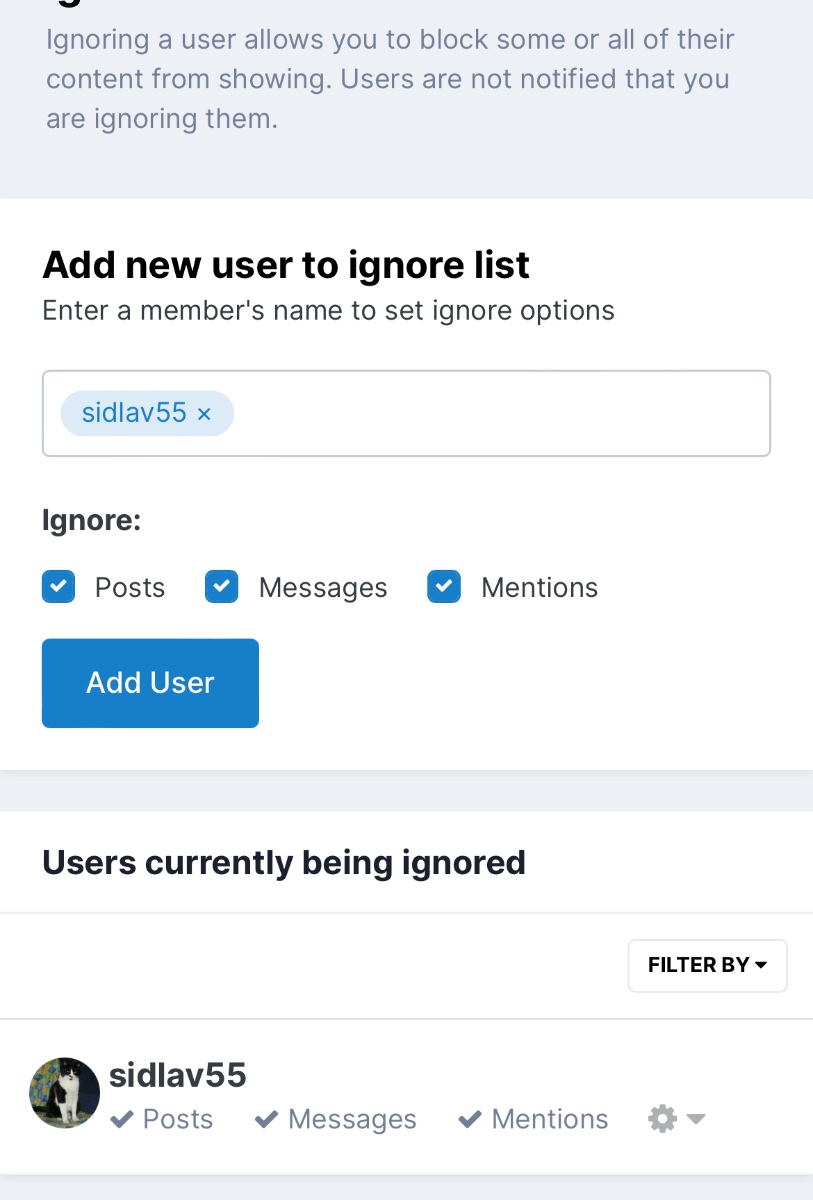Image resolution: width=813 pixels, height=1200 pixels.
Task: Remove the sidlav55 tag using its × icon
Action: (204, 414)
